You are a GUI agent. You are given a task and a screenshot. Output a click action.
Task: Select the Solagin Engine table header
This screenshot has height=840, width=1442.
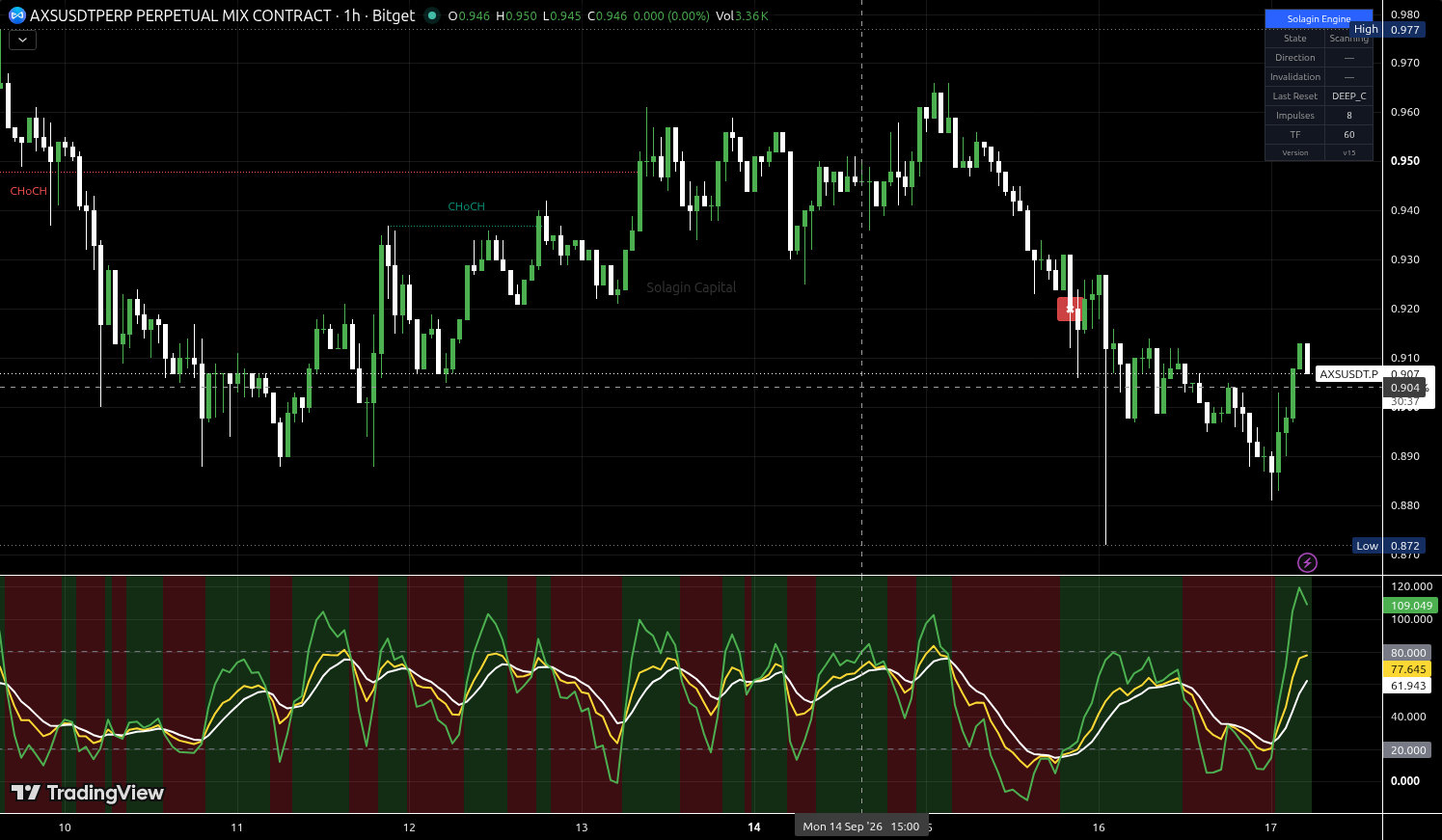coord(1319,18)
